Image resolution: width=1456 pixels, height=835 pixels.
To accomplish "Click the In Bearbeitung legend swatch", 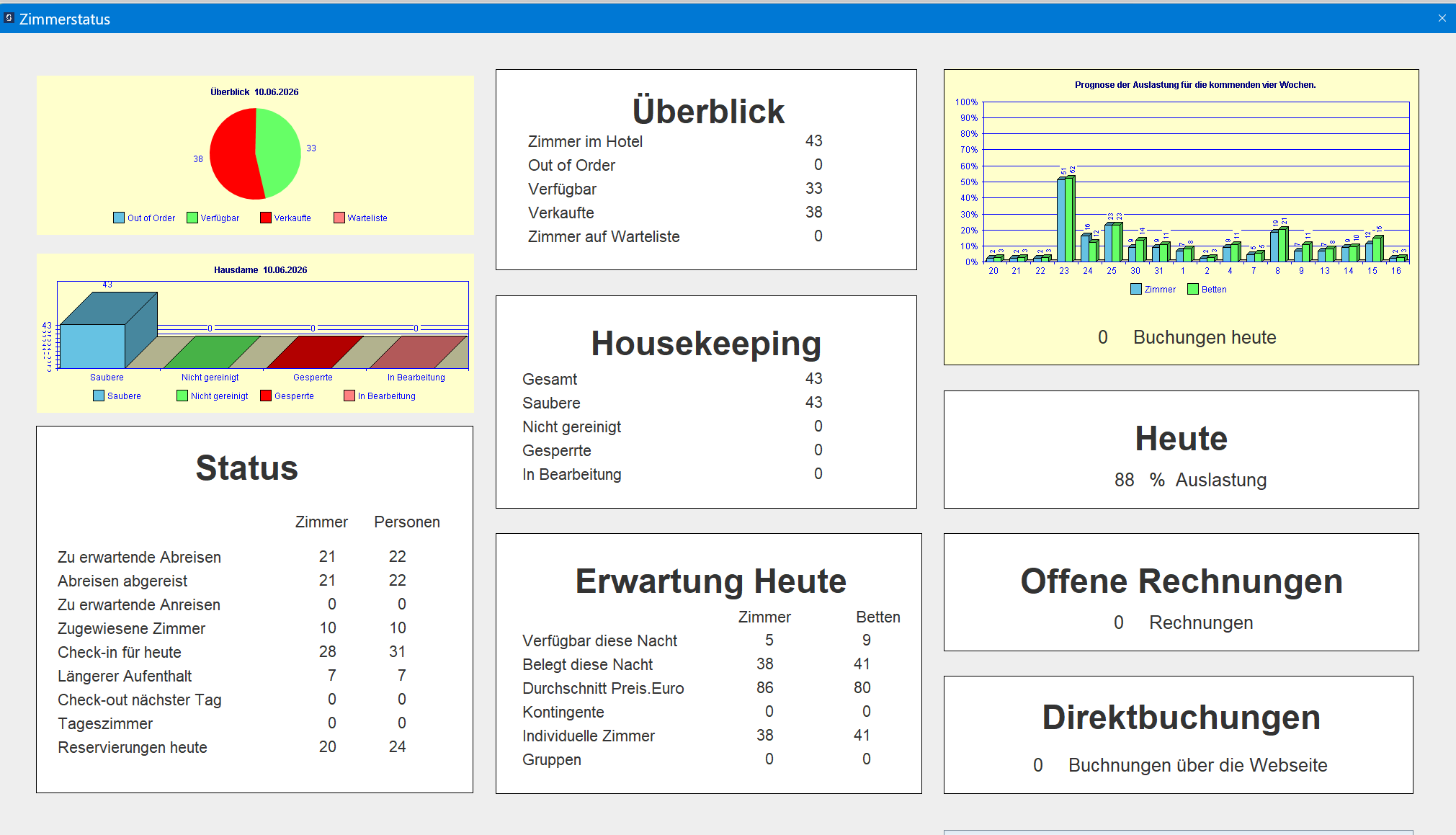I will [x=349, y=396].
